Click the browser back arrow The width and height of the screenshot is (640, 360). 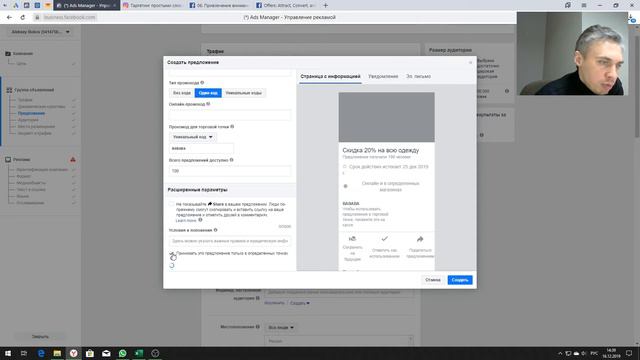pyautogui.click(x=9, y=18)
